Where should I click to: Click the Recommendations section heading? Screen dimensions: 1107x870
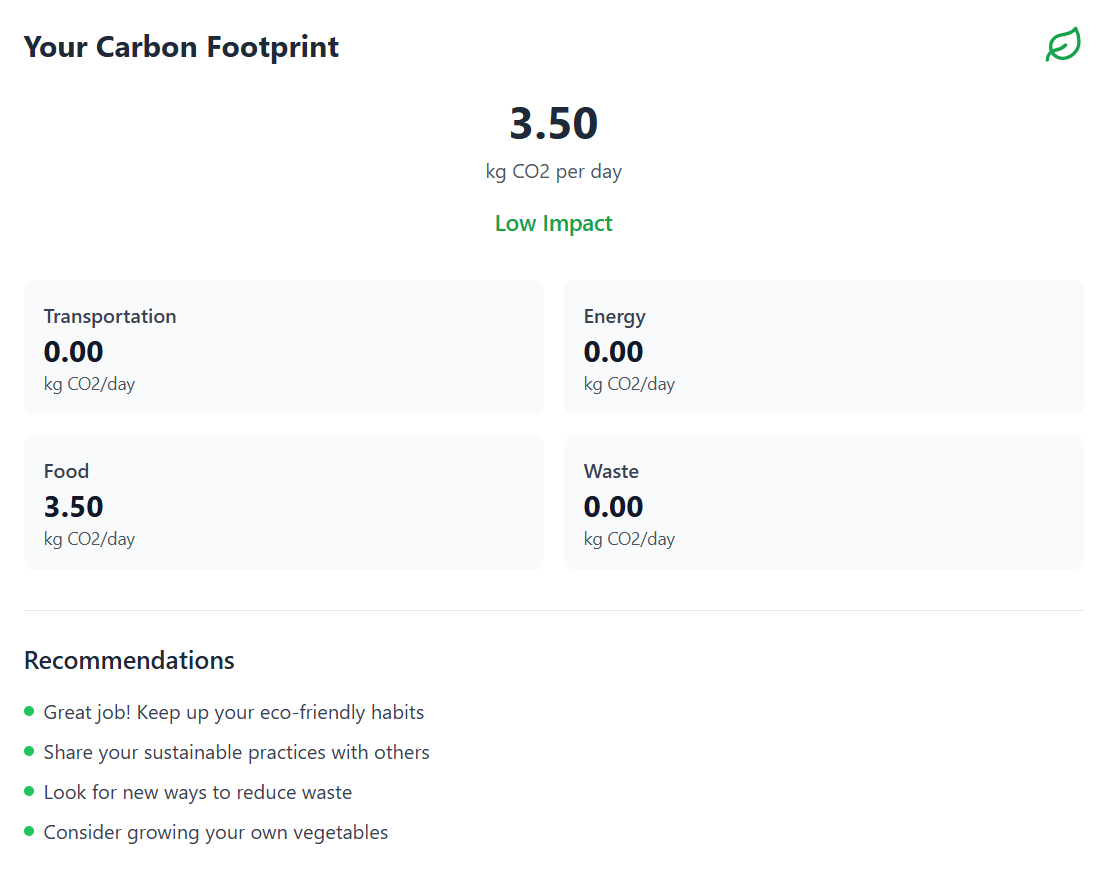coord(129,660)
